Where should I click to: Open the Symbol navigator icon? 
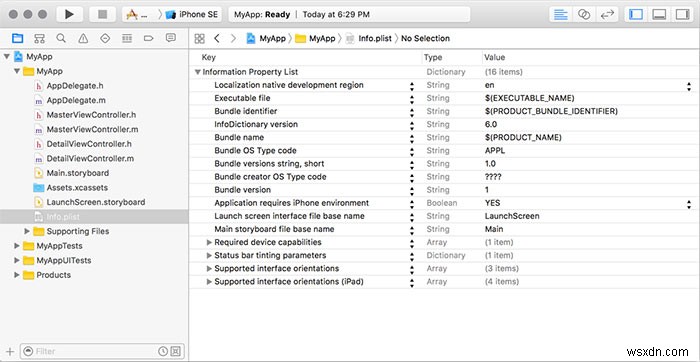pos(40,38)
